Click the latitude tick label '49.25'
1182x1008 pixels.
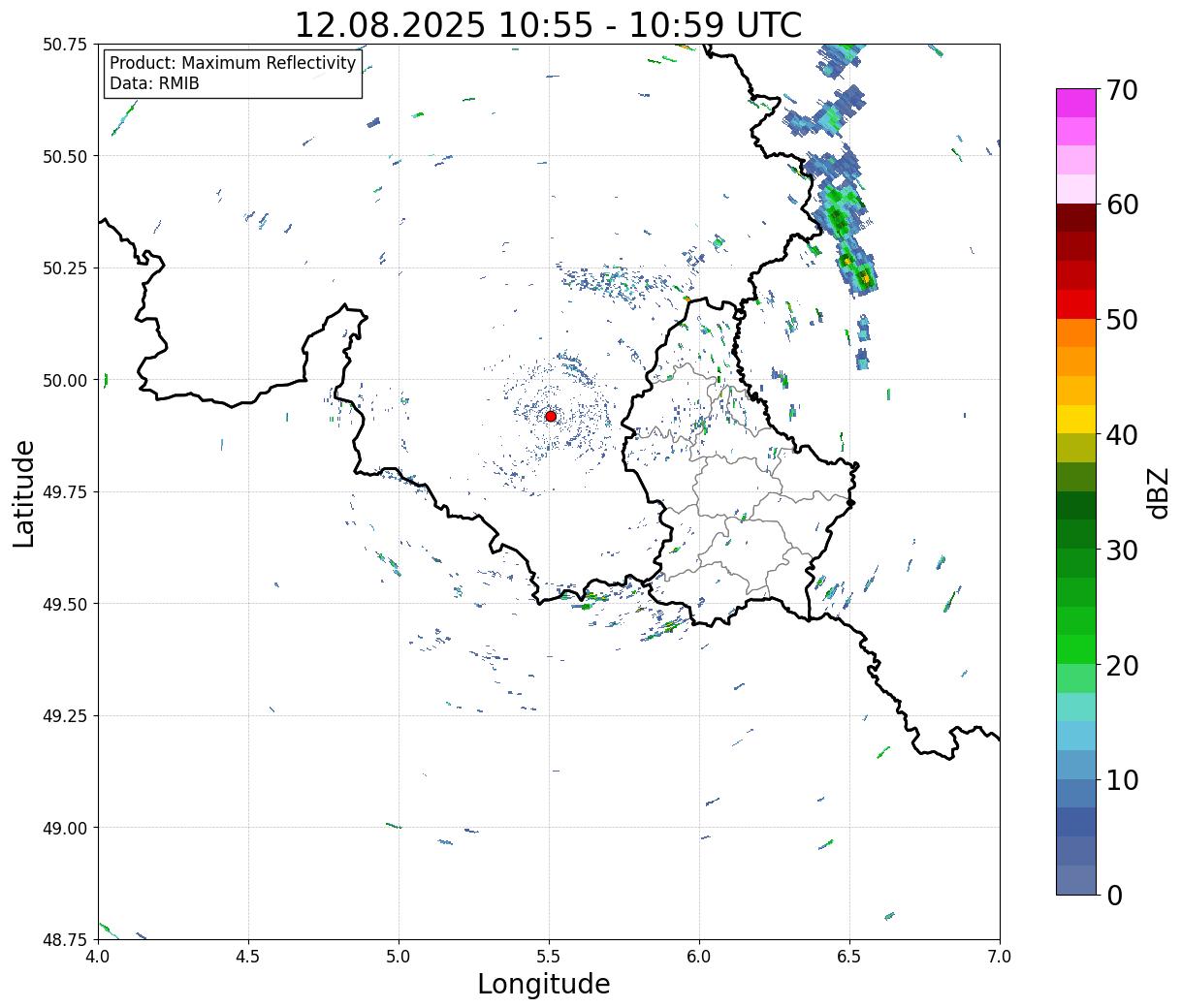pyautogui.click(x=65, y=716)
